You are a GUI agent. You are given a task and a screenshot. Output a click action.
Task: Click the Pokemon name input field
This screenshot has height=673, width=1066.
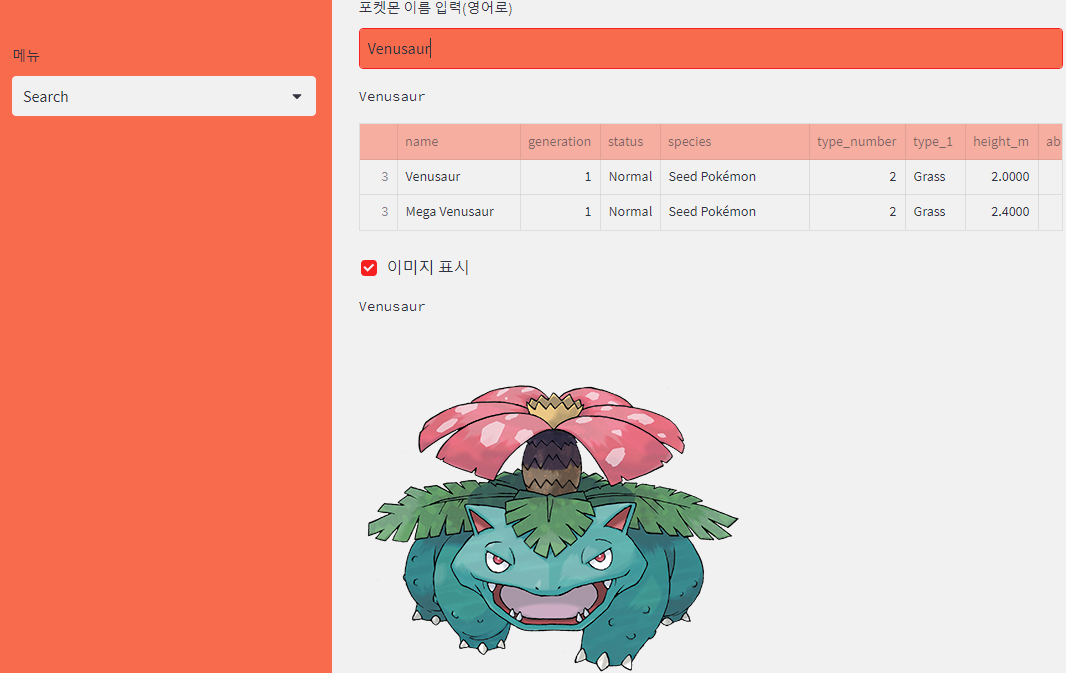(x=710, y=48)
